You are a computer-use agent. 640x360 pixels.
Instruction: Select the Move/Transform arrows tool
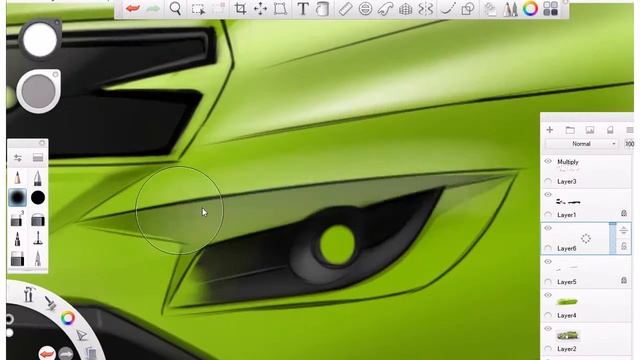(260, 9)
